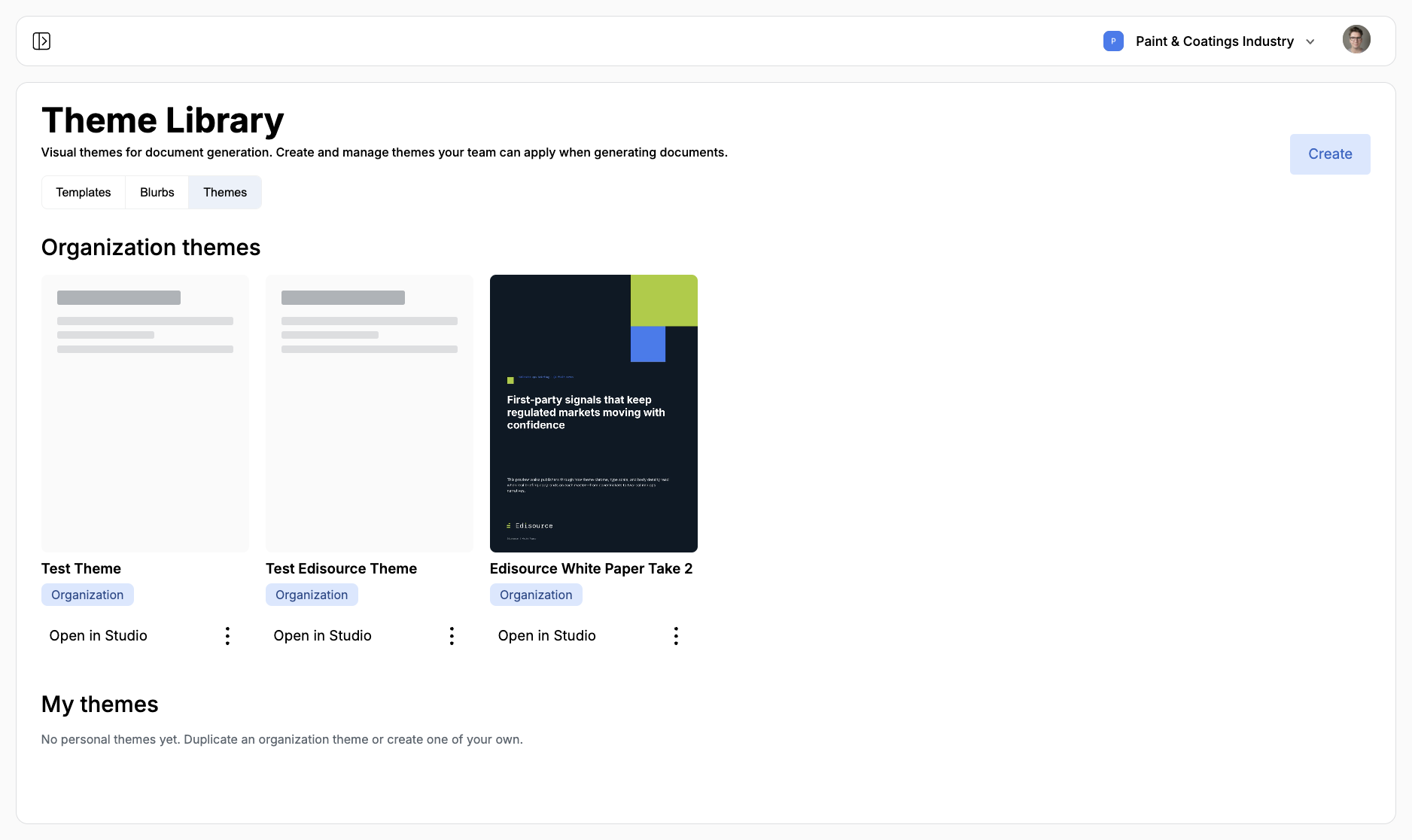Click the Edisource White Paper Take 2 title

point(591,568)
